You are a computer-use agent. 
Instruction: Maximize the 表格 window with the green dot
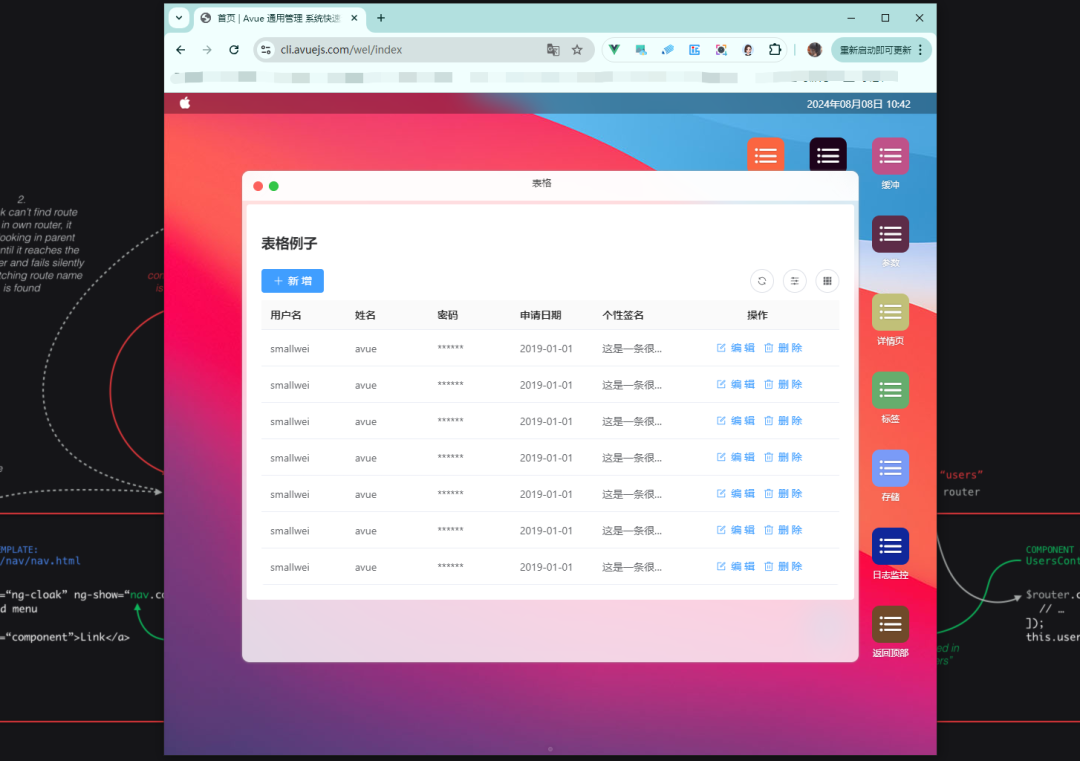click(x=273, y=186)
